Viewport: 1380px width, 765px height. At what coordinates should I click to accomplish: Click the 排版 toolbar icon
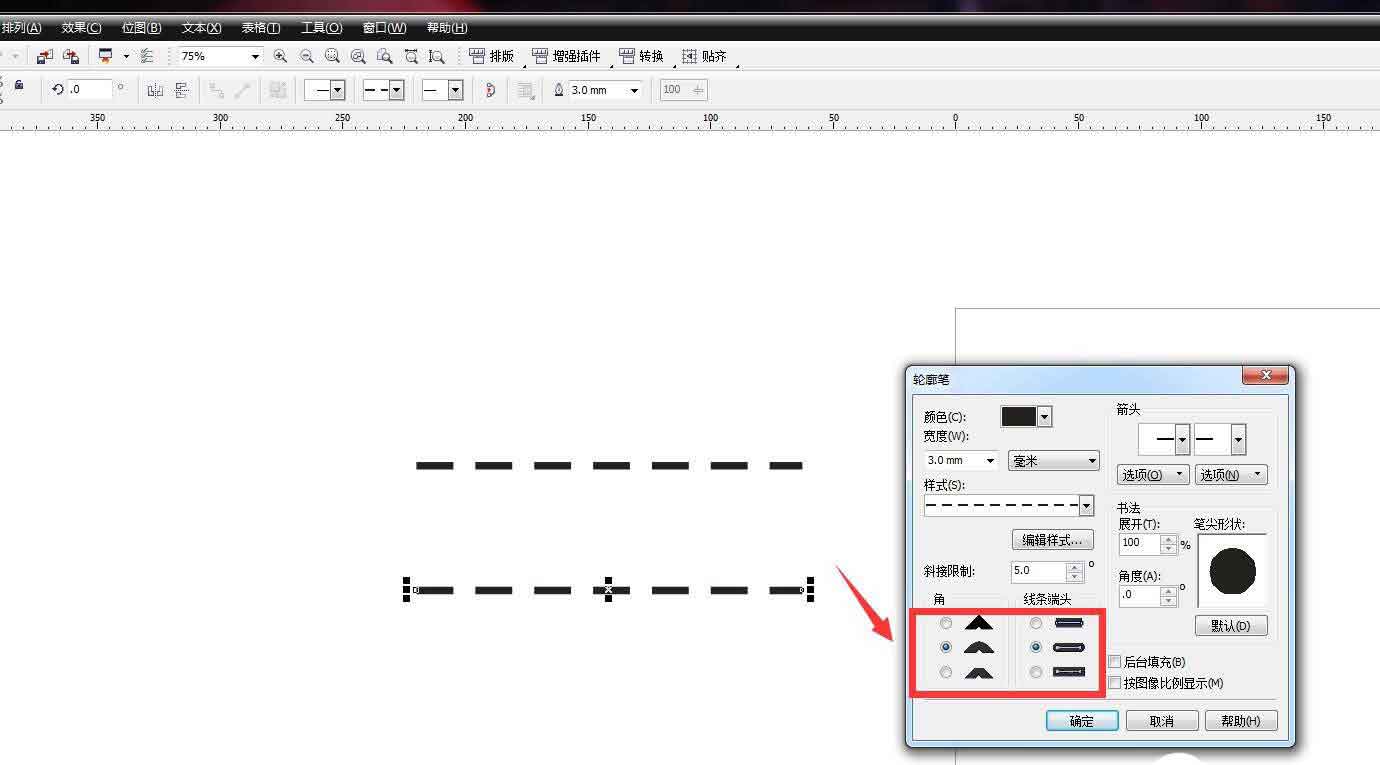coord(491,57)
